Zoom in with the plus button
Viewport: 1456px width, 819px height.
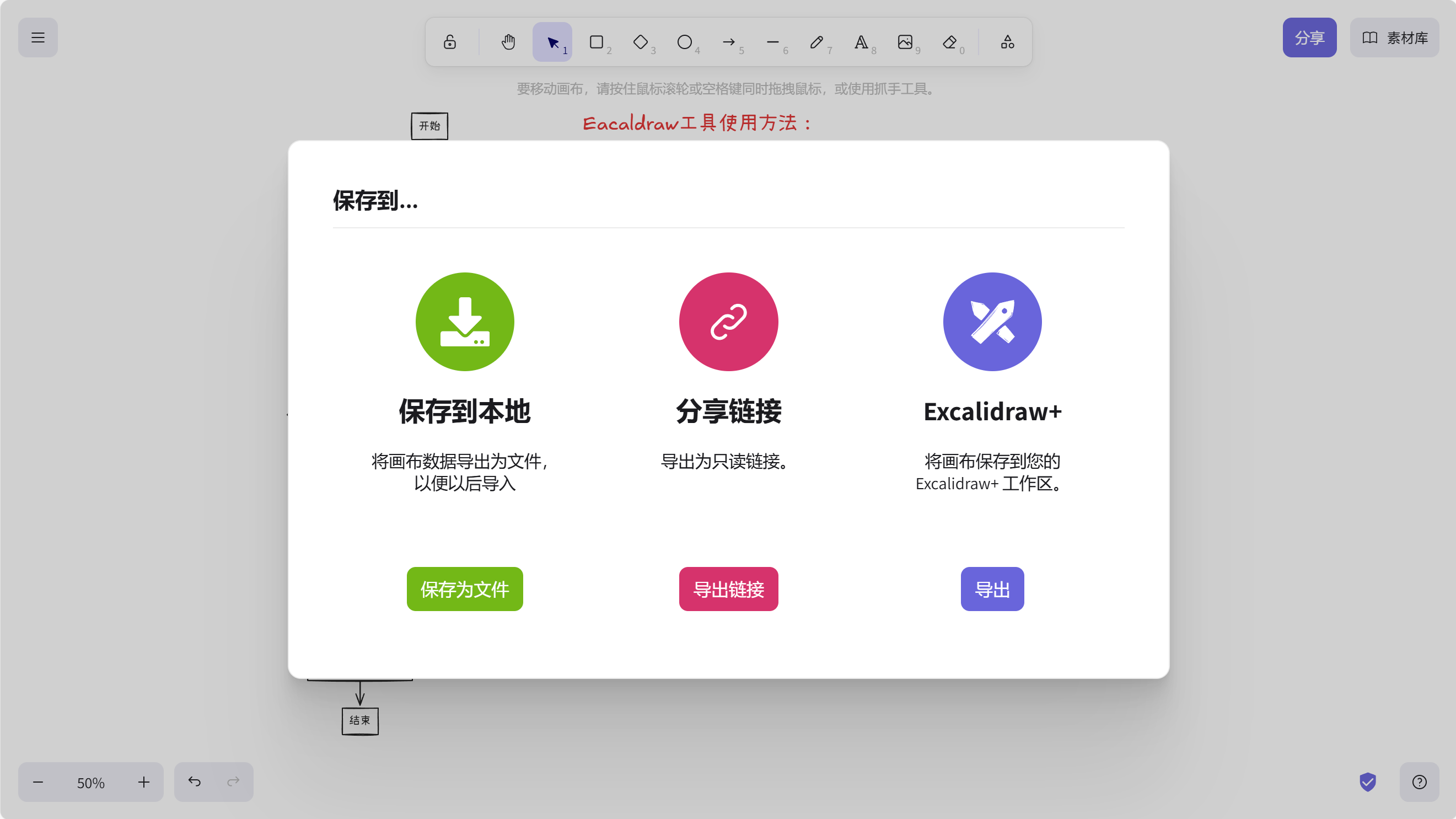pyautogui.click(x=143, y=782)
